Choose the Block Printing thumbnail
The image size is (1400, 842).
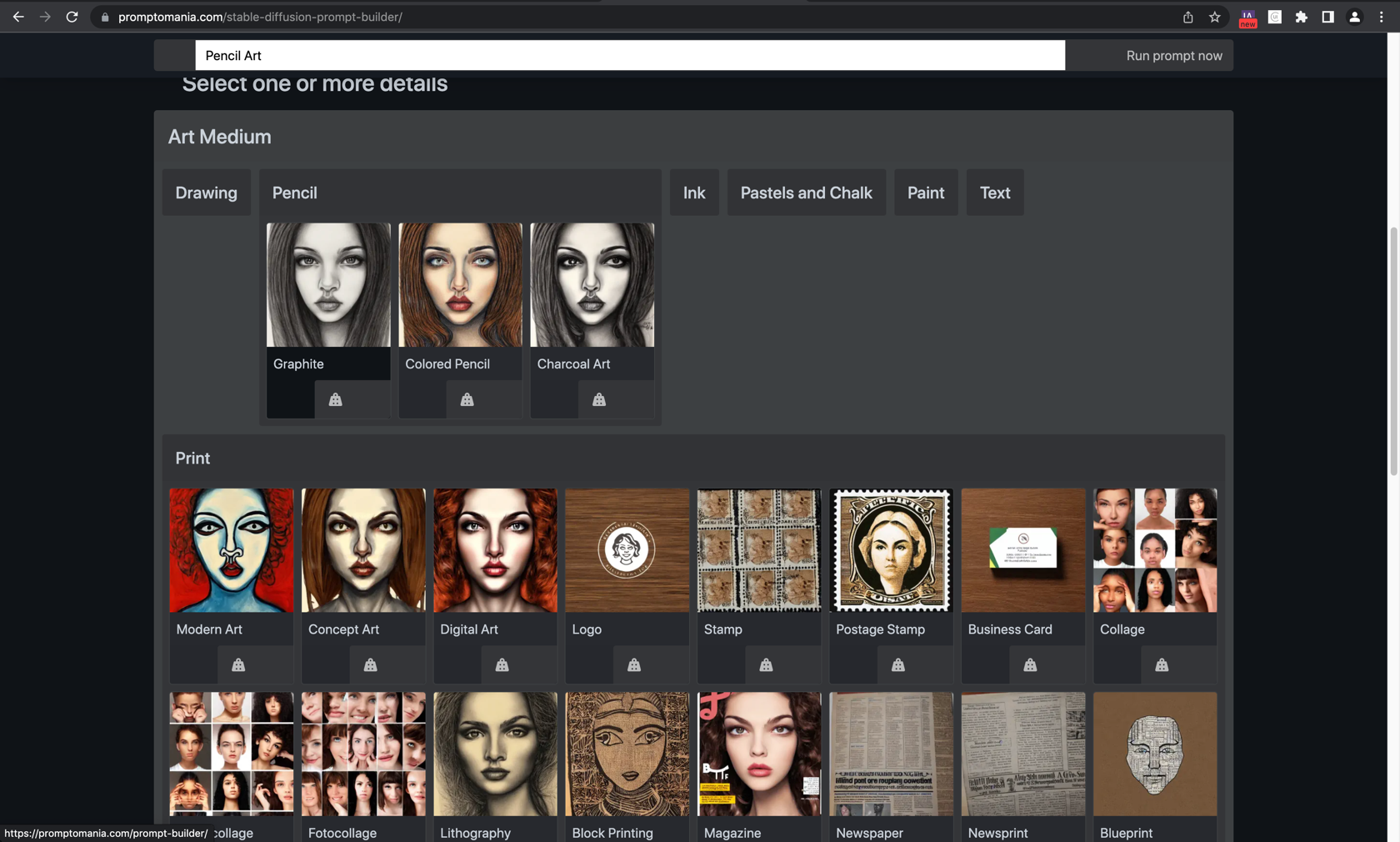click(627, 754)
